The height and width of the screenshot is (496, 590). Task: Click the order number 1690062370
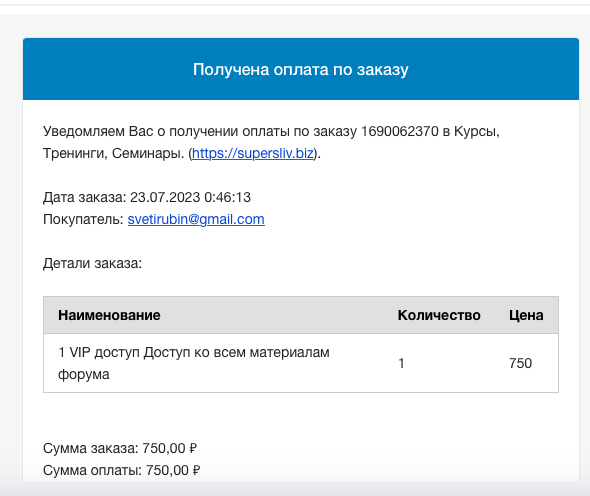pos(400,131)
